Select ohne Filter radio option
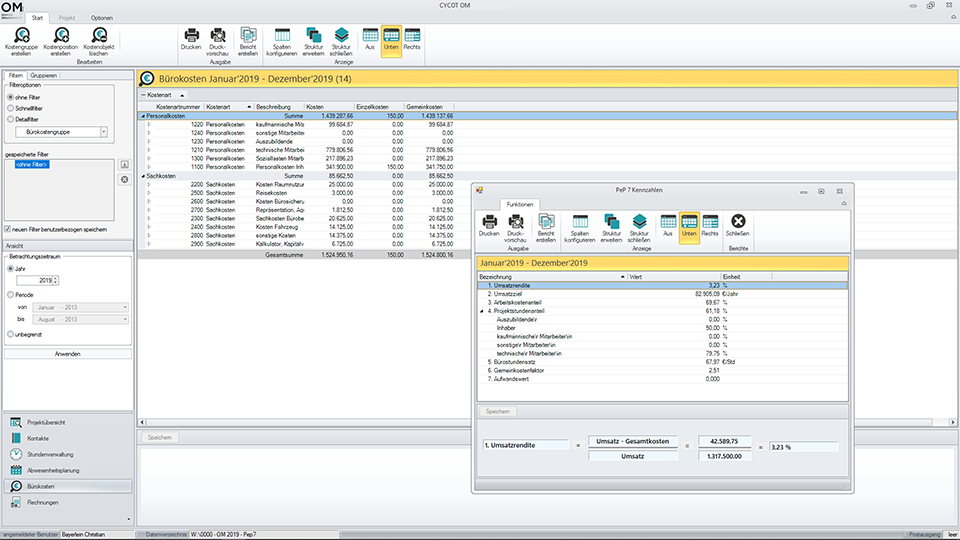The width and height of the screenshot is (960, 540). 10,97
